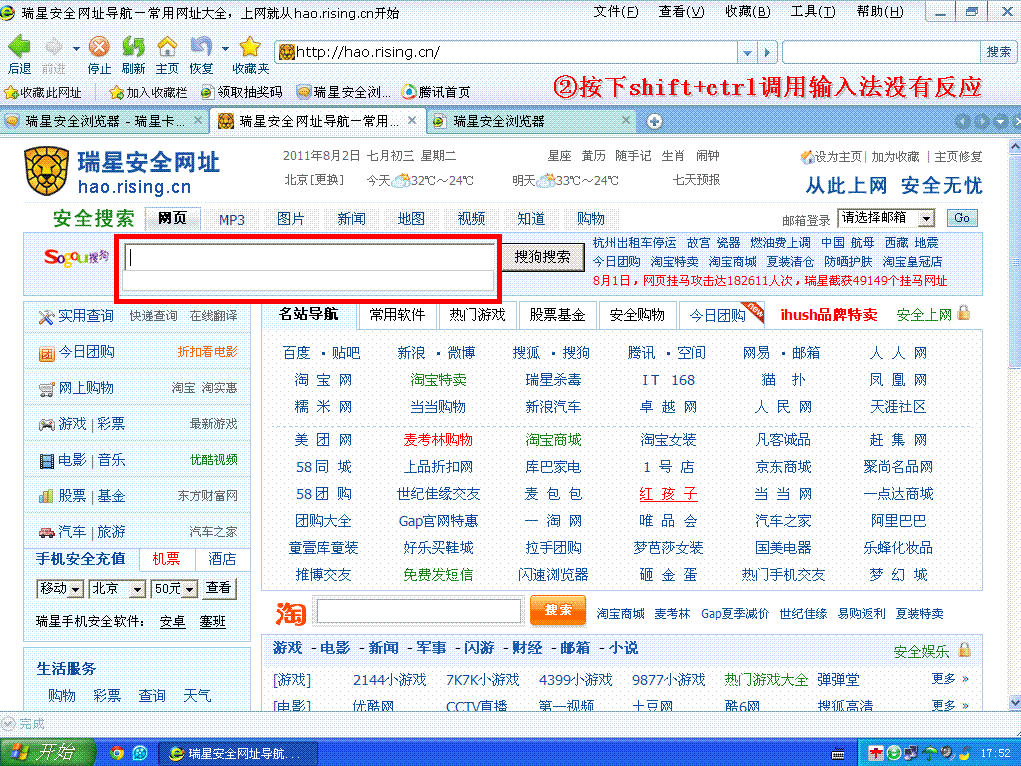Click the Restore (恢复) icon
Screen dimensions: 1021x766
(201, 46)
